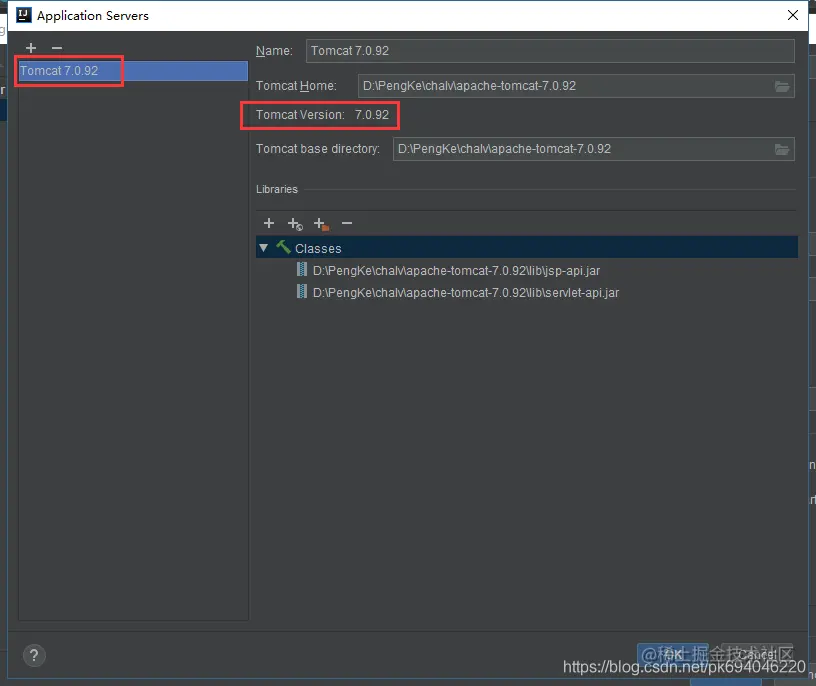Collapse the Classes tree node
This screenshot has width=816, height=686.
pyautogui.click(x=263, y=247)
